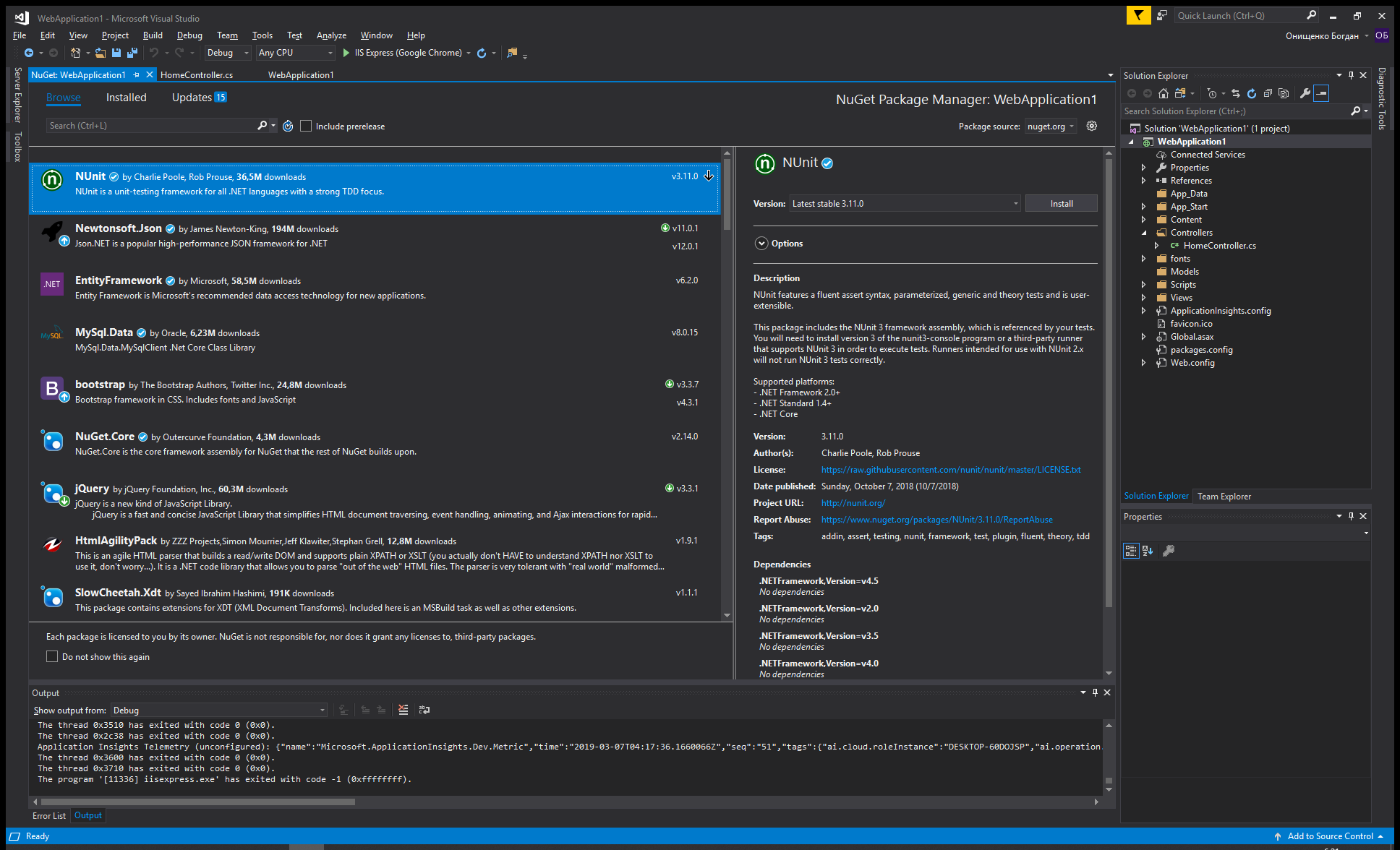
Task: Open the Debug configuration dropdown
Action: [x=228, y=53]
